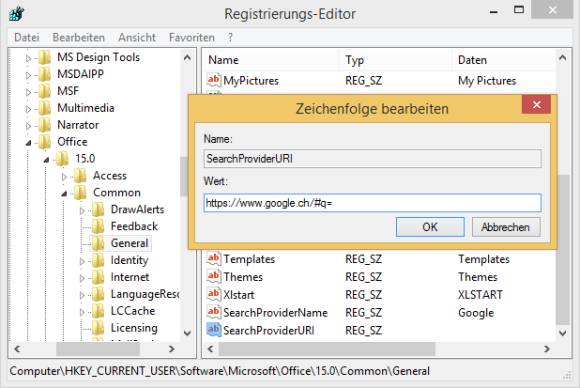The width and height of the screenshot is (580, 388).
Task: Collapse the Office tree node
Action: [x=28, y=142]
